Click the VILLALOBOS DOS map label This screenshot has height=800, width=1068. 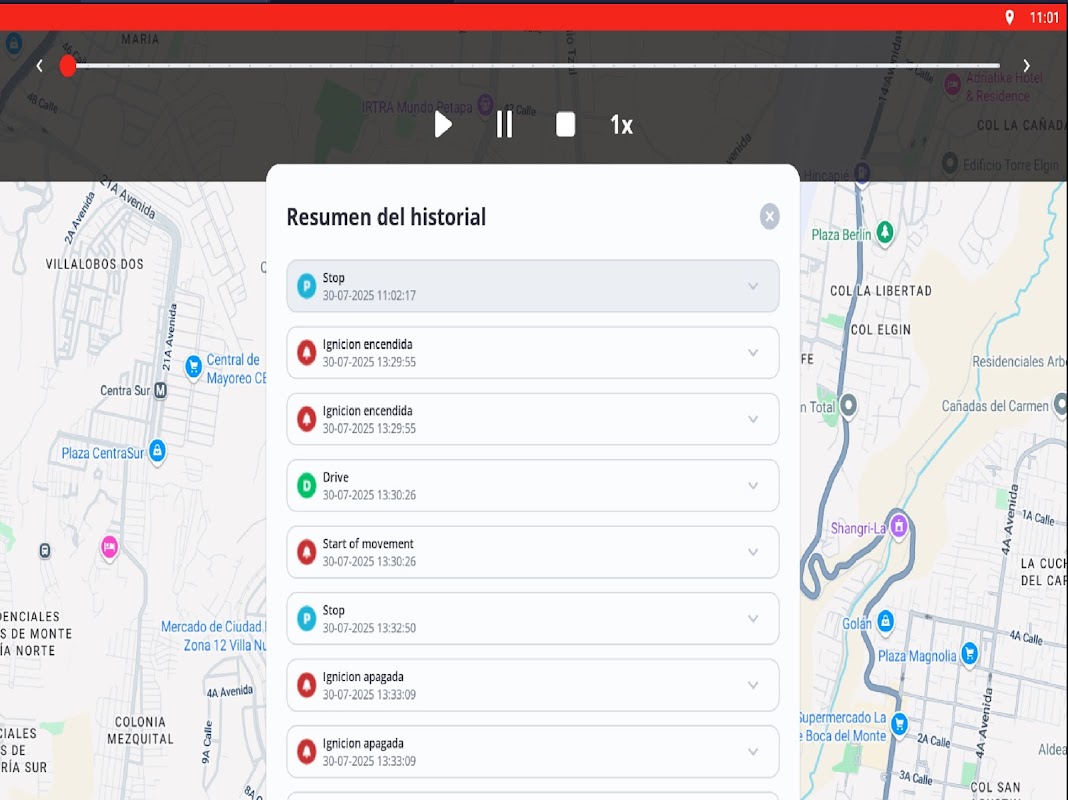95,264
